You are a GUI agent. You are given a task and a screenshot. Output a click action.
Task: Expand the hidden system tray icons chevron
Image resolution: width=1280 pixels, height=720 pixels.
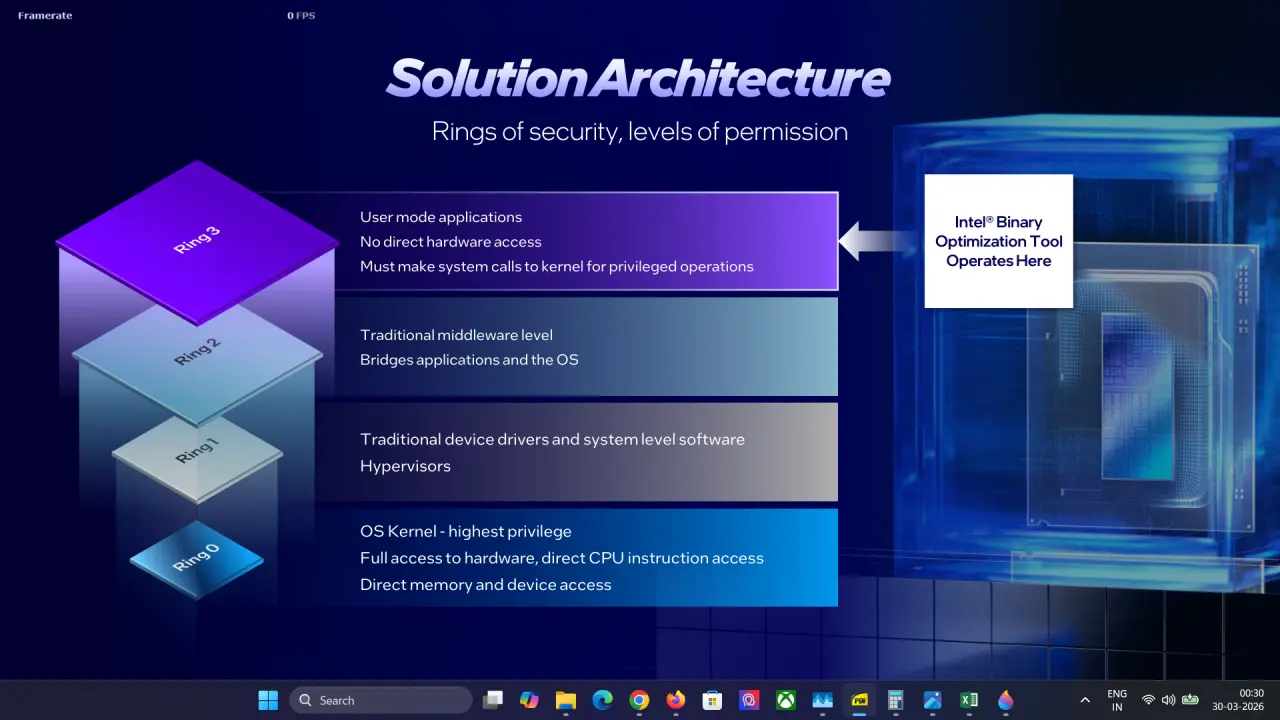1085,700
